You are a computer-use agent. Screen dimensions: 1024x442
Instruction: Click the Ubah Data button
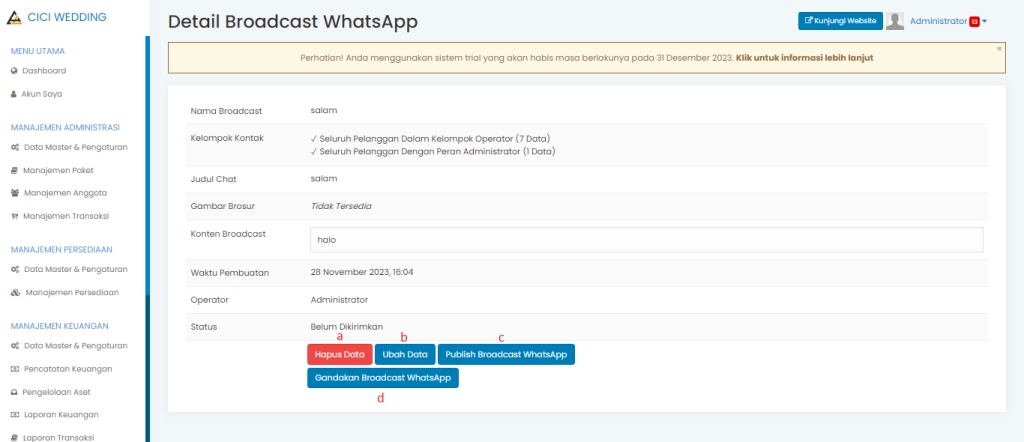point(405,355)
